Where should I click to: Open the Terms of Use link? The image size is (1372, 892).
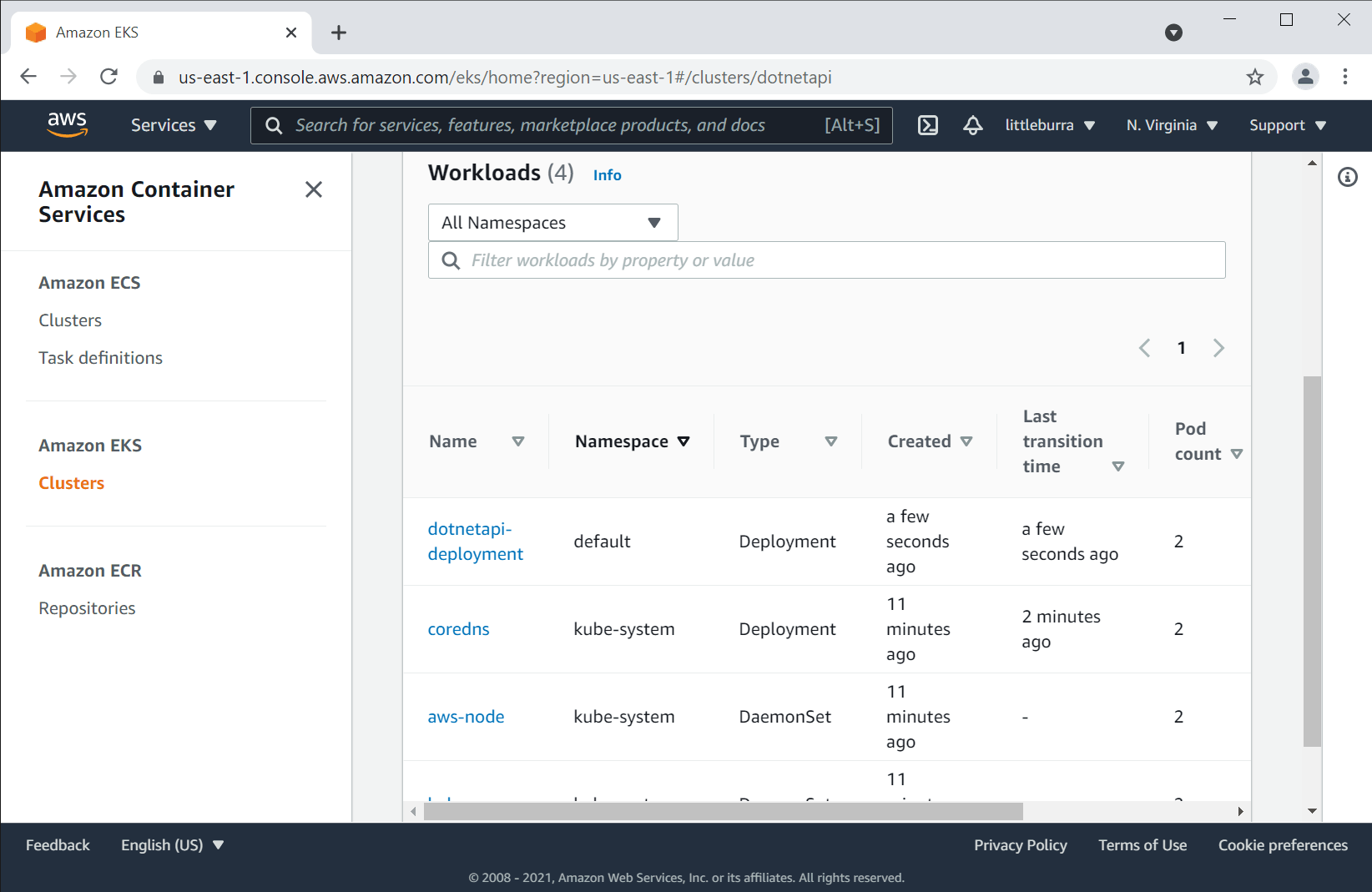[x=1142, y=845]
